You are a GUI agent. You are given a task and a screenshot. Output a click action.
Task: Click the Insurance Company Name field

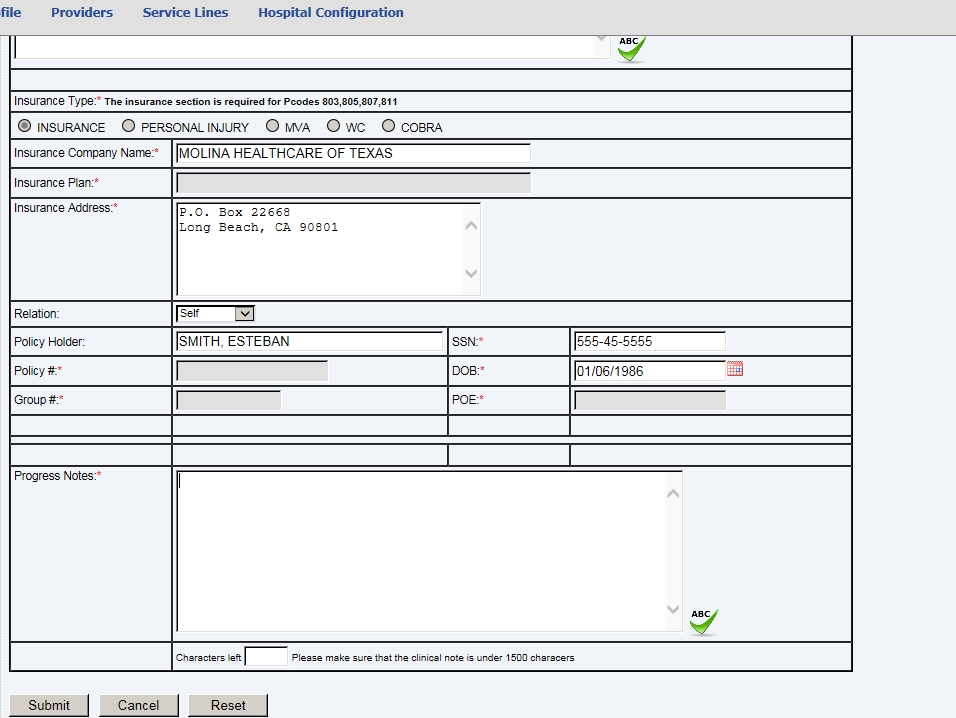click(352, 153)
